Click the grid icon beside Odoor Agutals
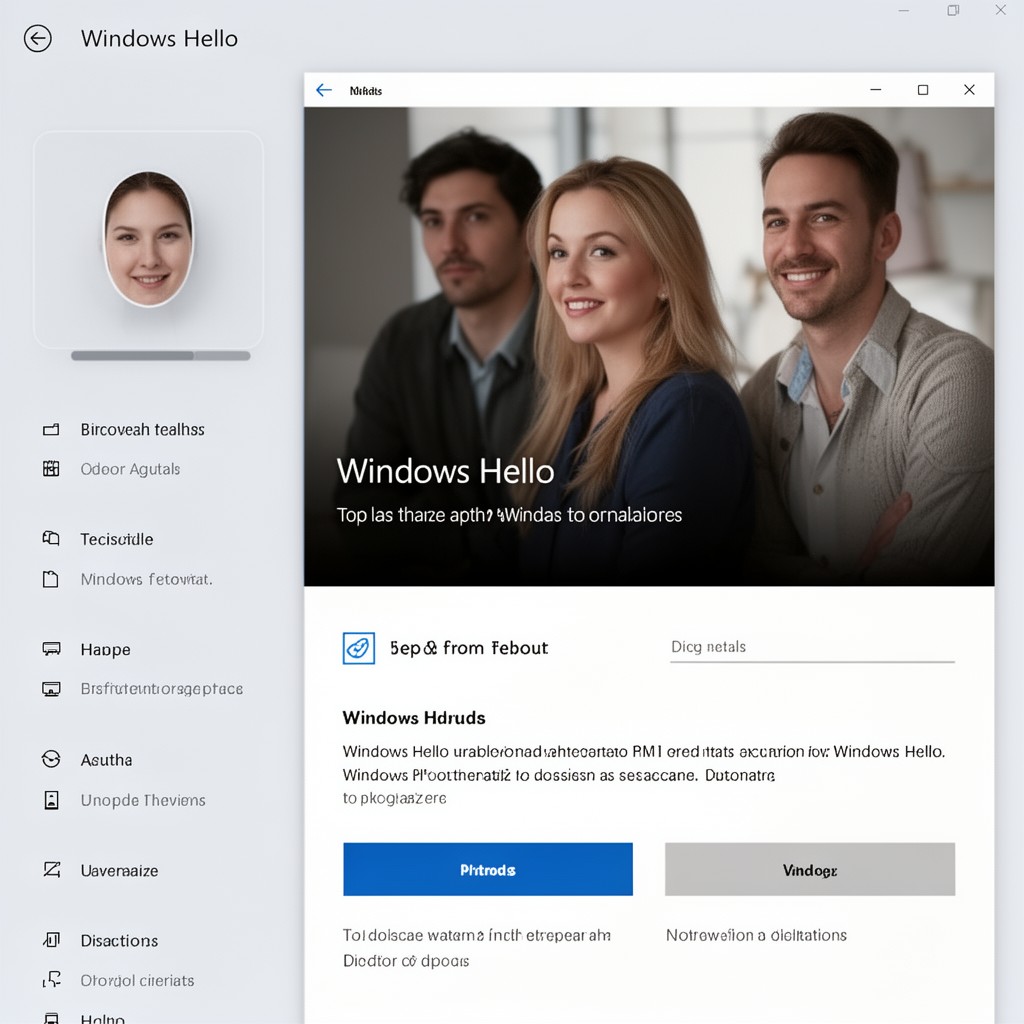The width and height of the screenshot is (1024, 1024). point(51,468)
